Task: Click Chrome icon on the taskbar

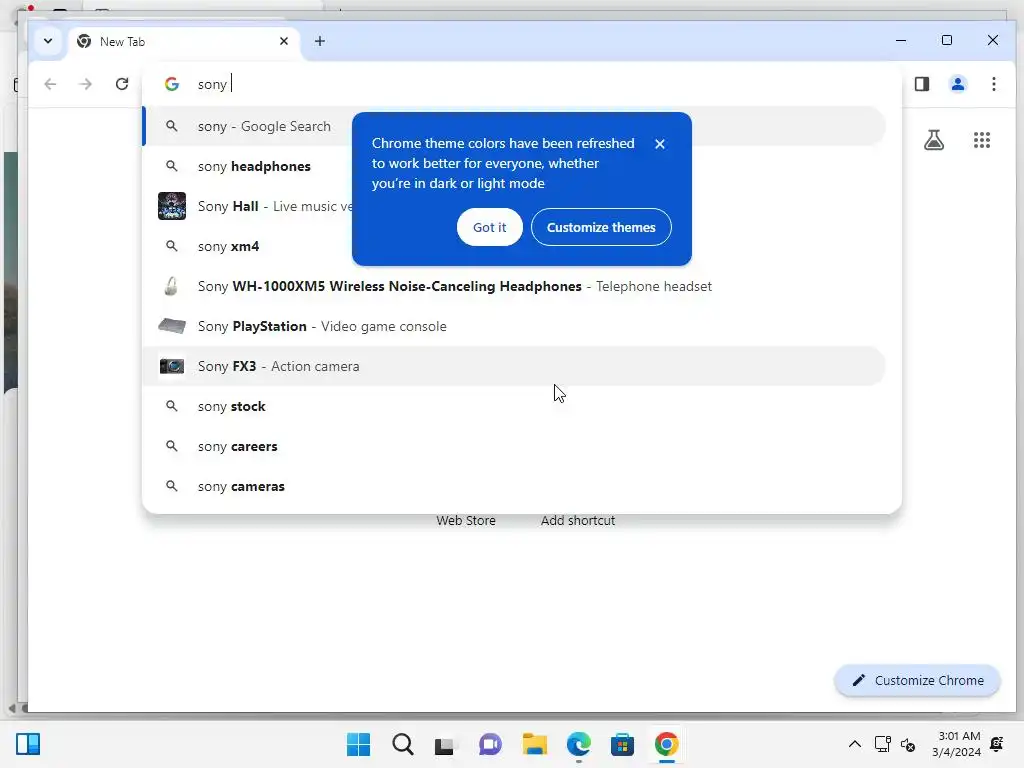Action: click(x=666, y=744)
